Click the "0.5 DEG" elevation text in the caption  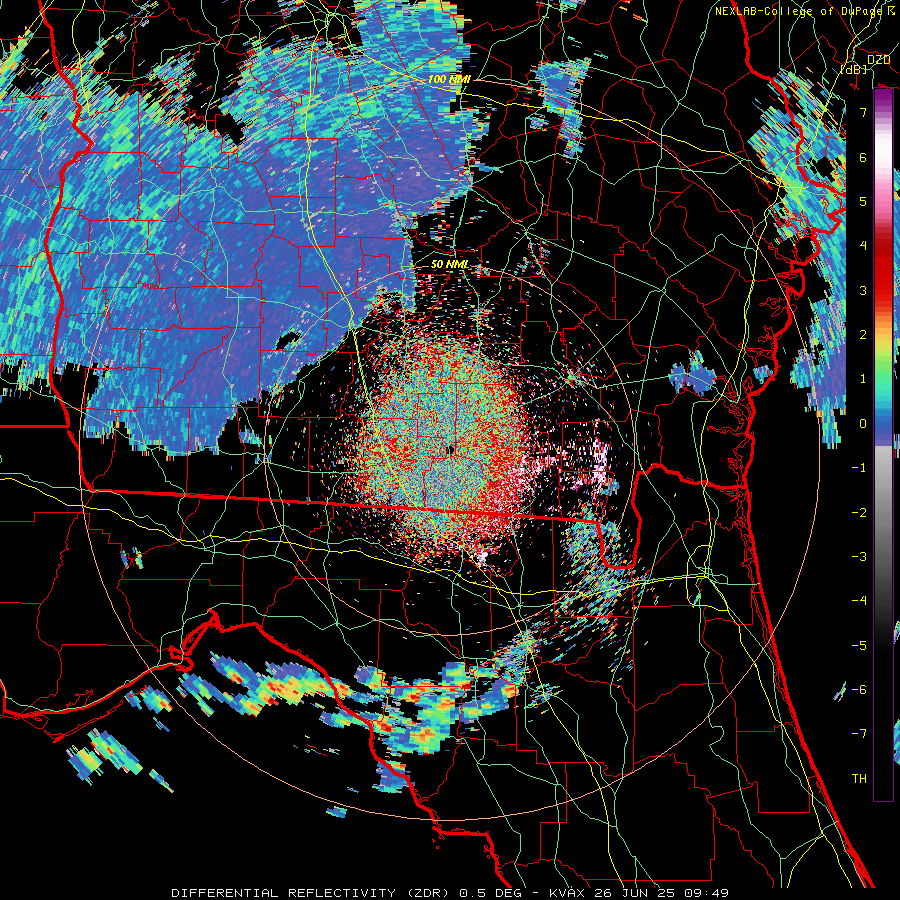point(492,893)
